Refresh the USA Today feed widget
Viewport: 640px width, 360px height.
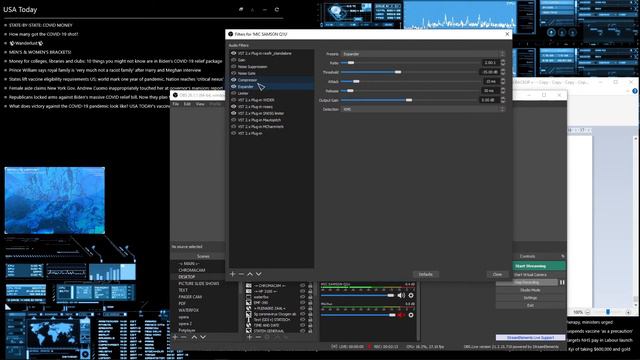(277, 9)
